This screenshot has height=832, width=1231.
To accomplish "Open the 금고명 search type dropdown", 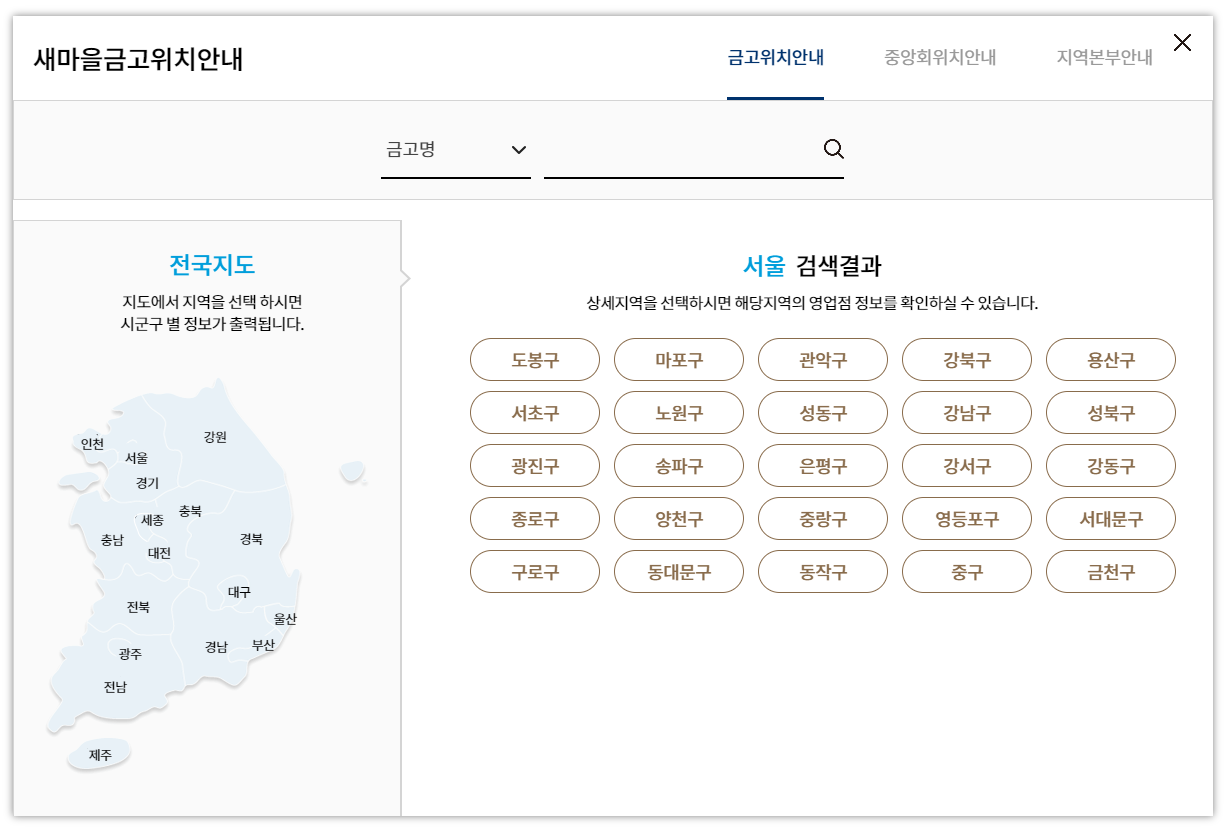I will pyautogui.click(x=456, y=150).
